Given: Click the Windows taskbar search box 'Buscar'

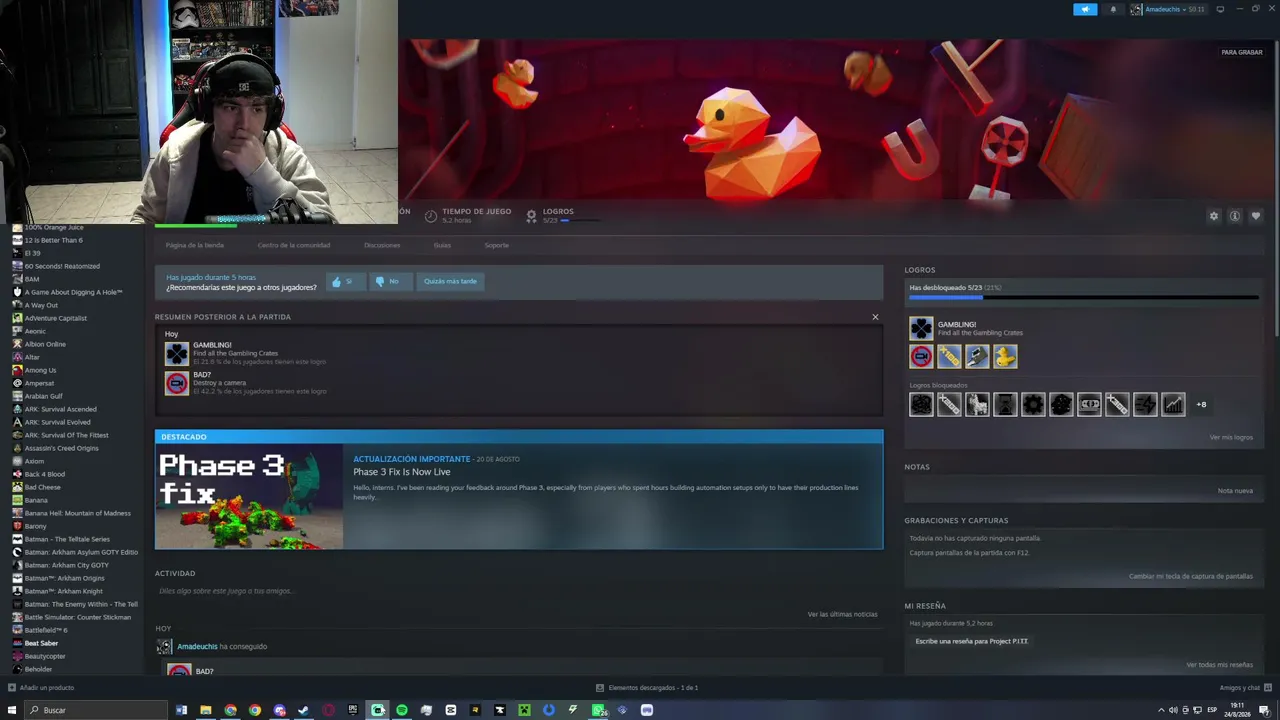Looking at the screenshot, I should tap(96, 710).
